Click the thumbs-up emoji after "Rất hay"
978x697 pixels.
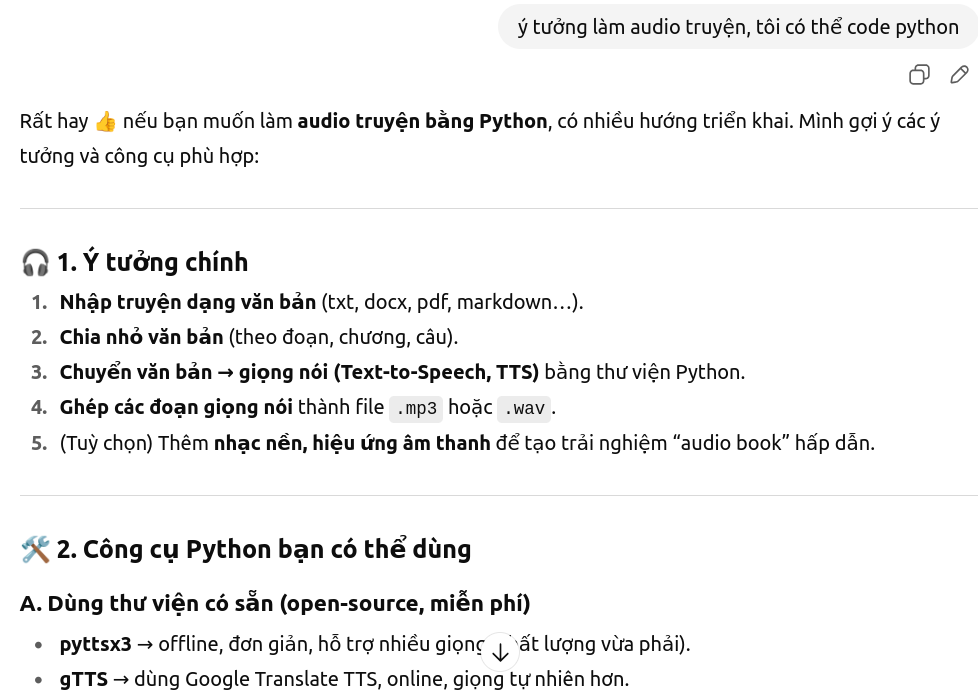(x=106, y=122)
